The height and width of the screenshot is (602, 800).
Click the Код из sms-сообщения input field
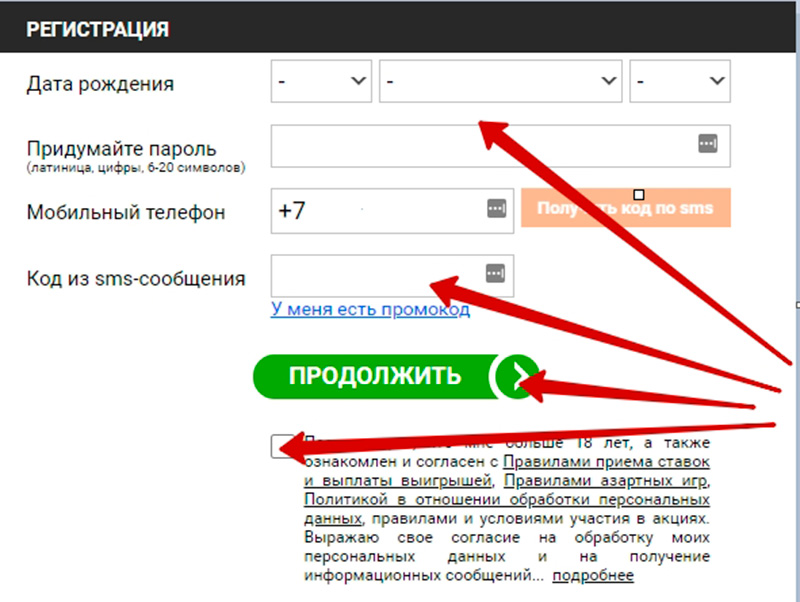coord(375,274)
